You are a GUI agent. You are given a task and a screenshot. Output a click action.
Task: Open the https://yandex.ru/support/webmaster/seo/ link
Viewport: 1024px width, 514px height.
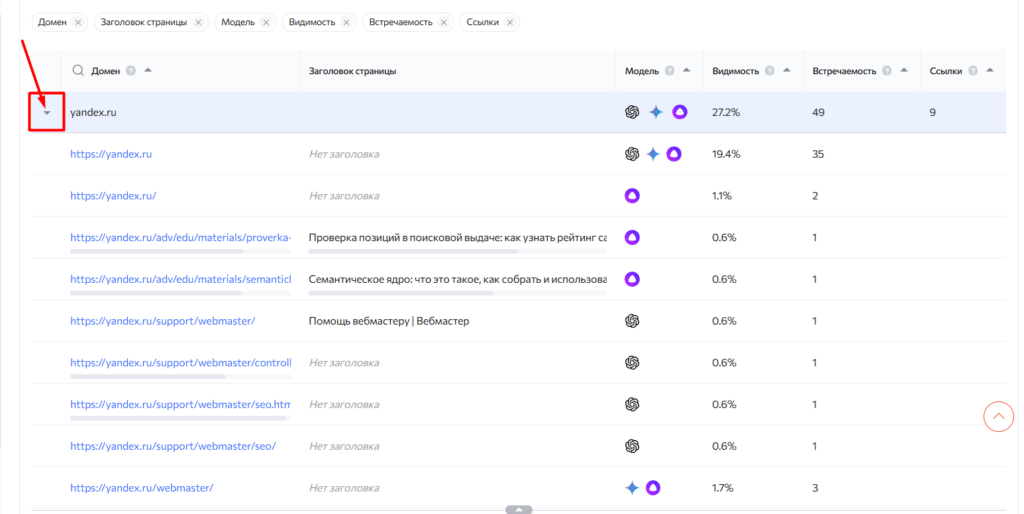click(172, 446)
